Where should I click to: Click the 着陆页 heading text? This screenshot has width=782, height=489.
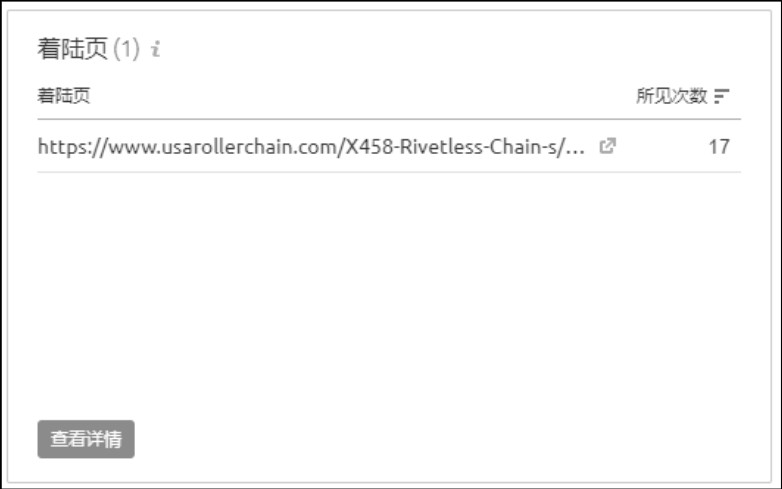[73, 49]
